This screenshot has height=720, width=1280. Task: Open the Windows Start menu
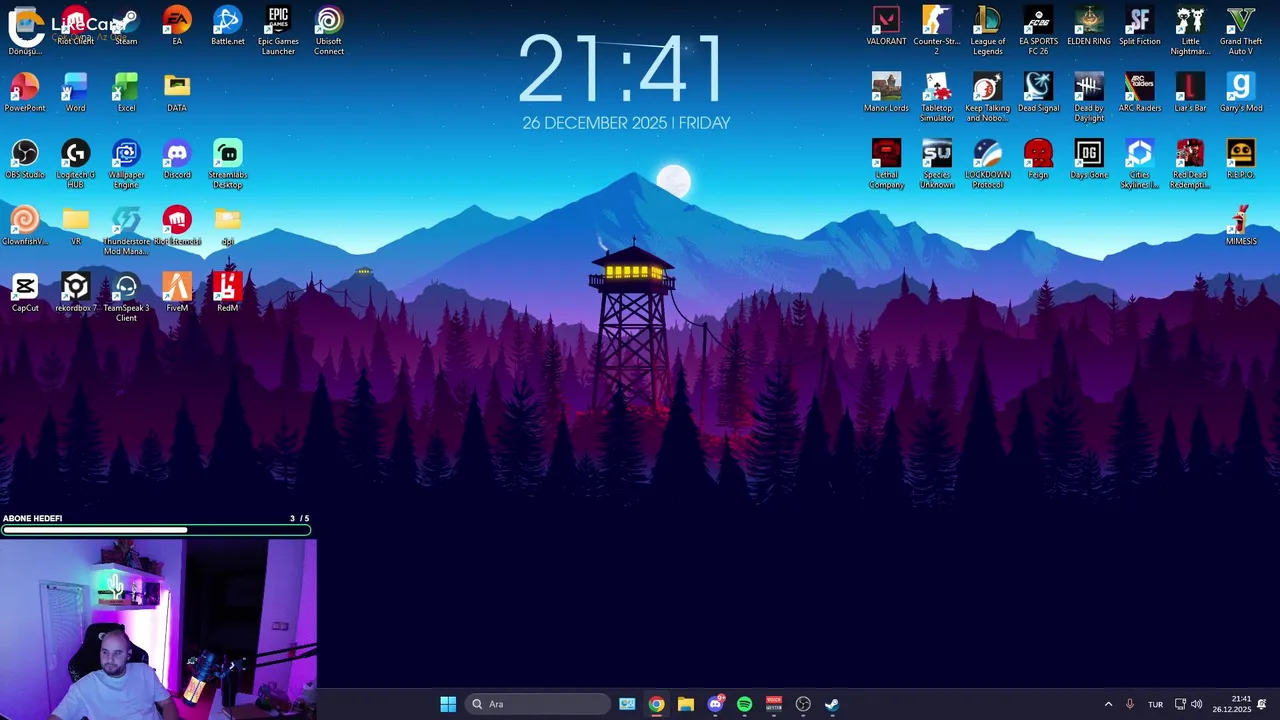[448, 704]
